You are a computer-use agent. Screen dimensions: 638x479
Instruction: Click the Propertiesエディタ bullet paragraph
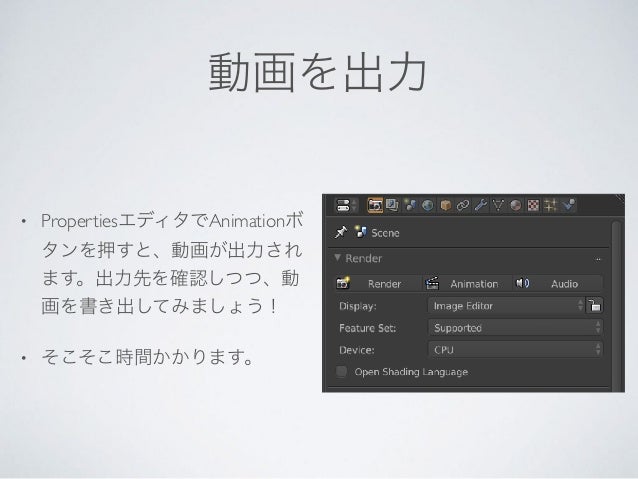(x=172, y=263)
